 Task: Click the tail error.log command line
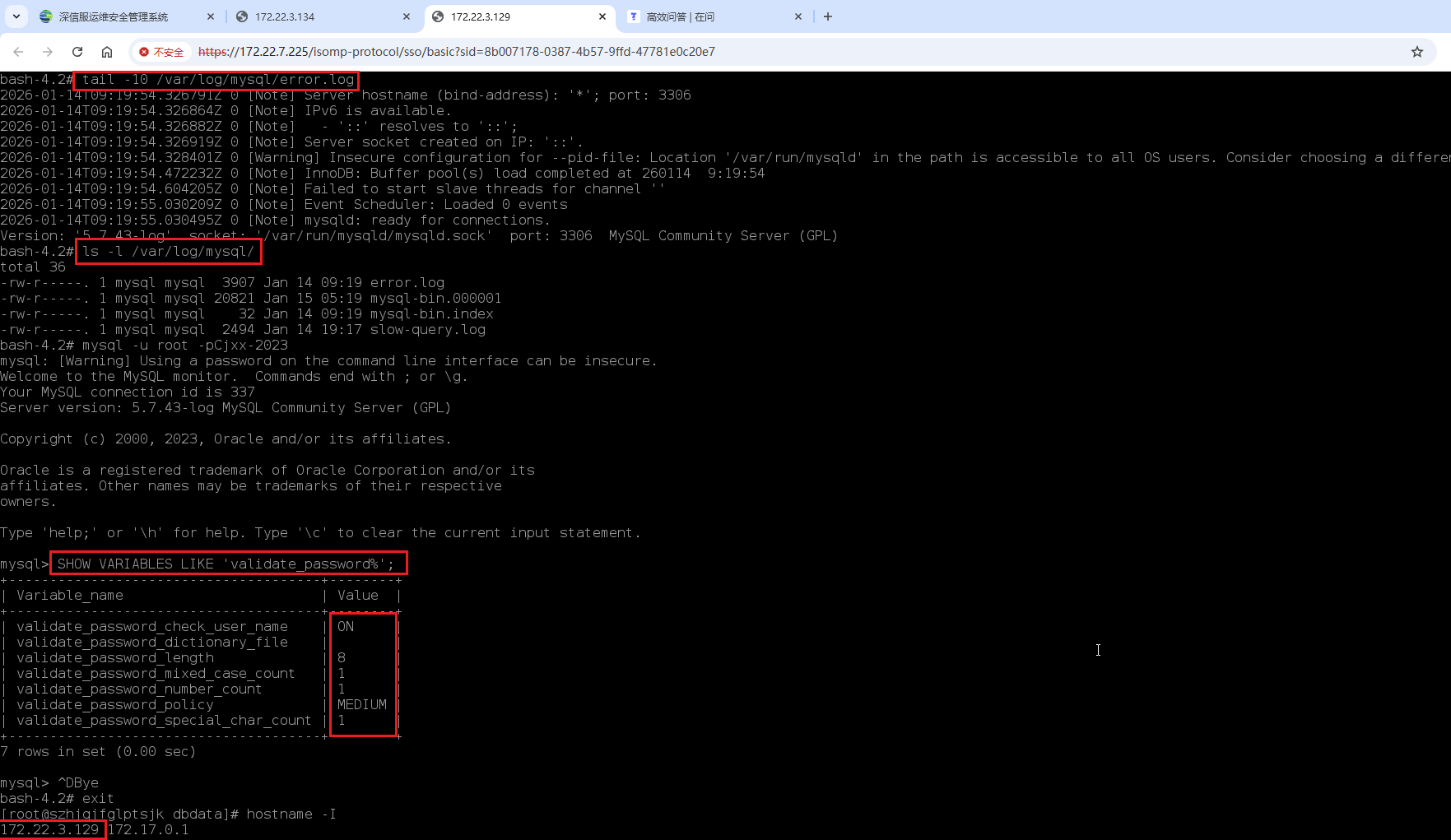coord(217,80)
